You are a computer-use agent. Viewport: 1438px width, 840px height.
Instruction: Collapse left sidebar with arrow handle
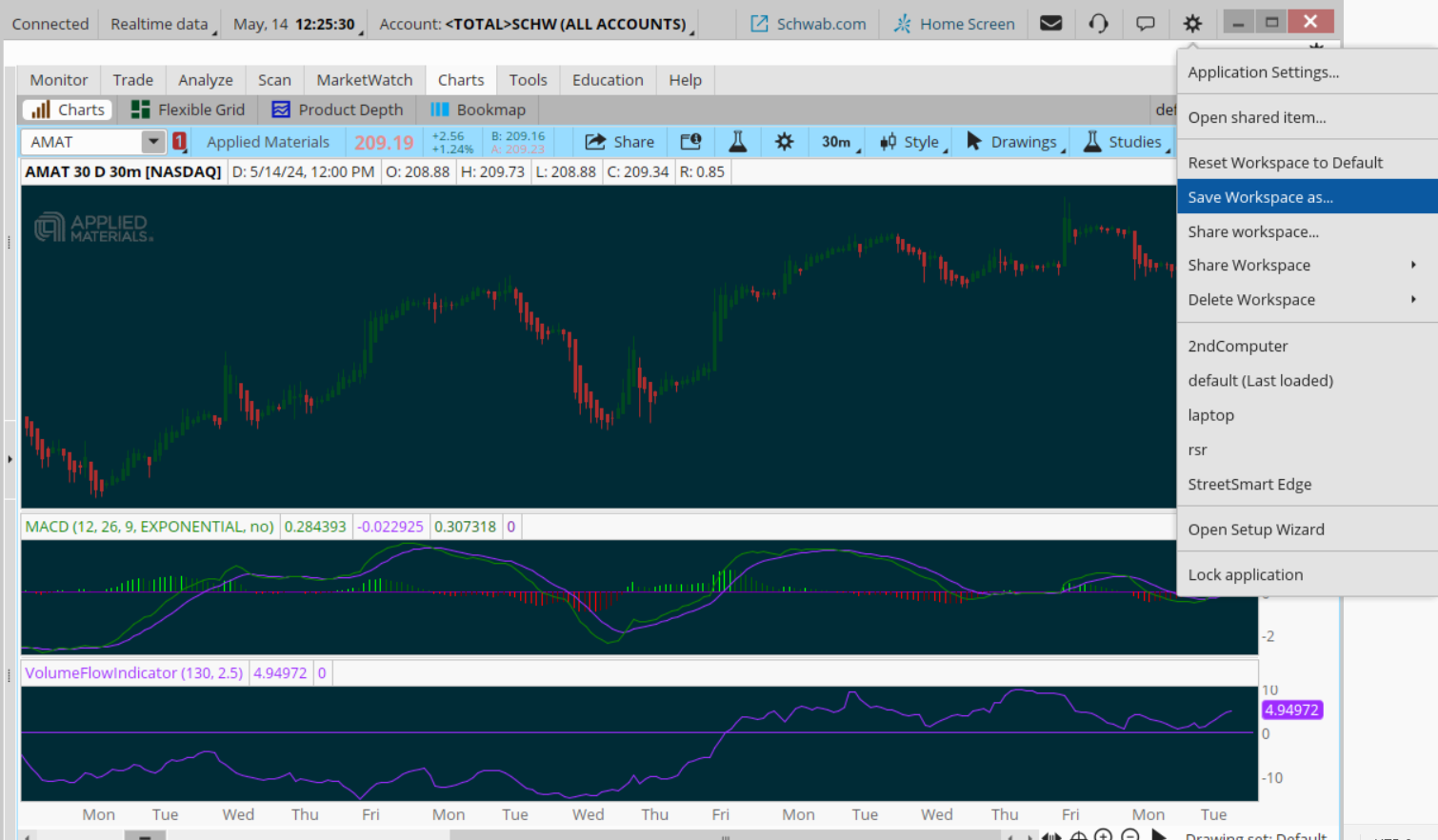coord(10,459)
